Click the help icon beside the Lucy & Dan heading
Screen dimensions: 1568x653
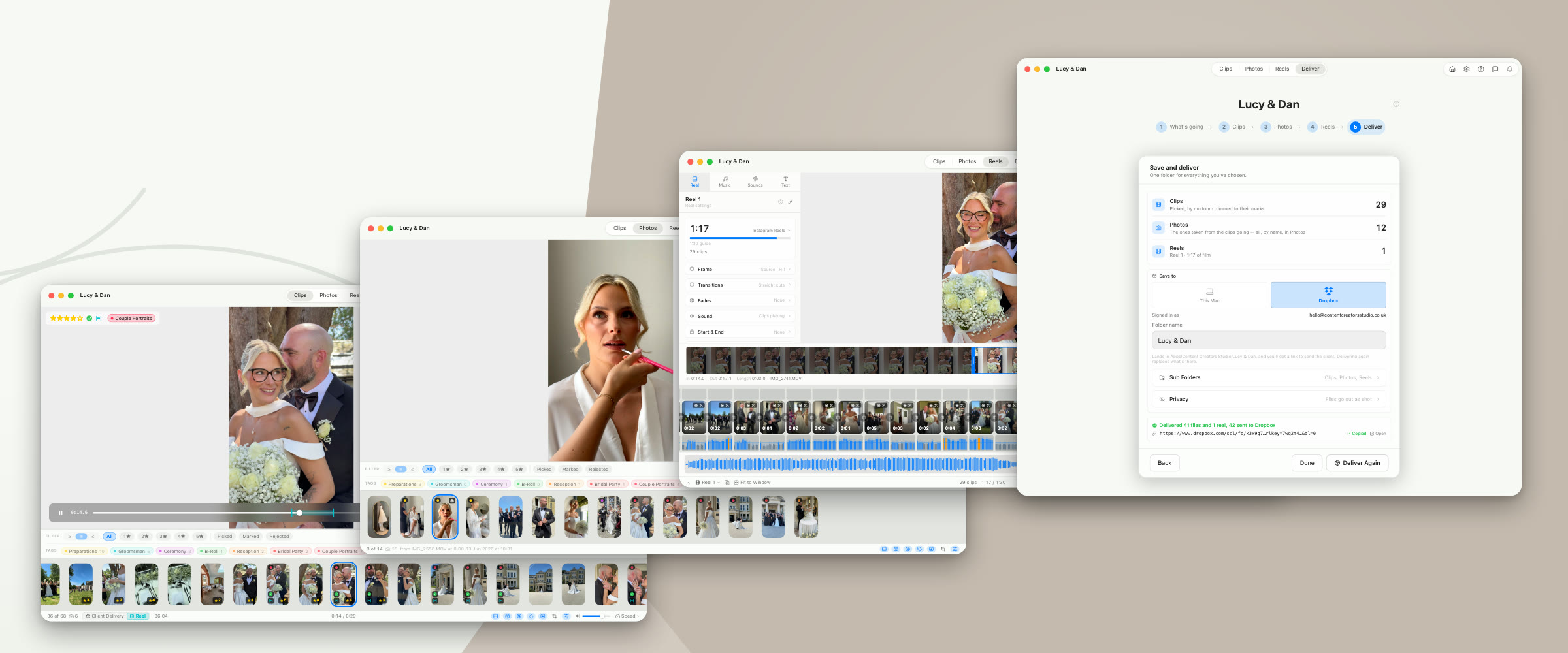1396,104
